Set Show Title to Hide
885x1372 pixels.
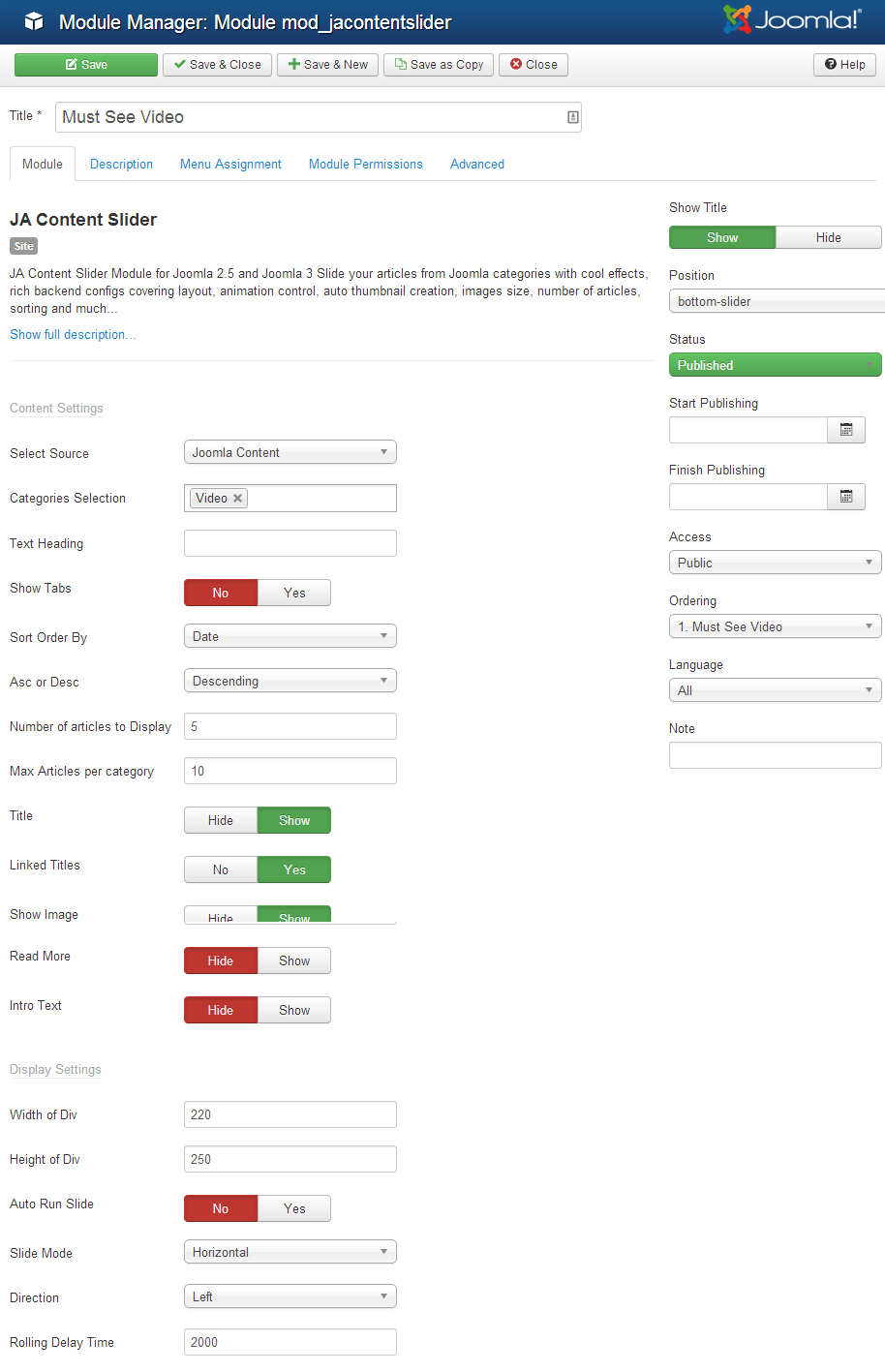tap(829, 237)
